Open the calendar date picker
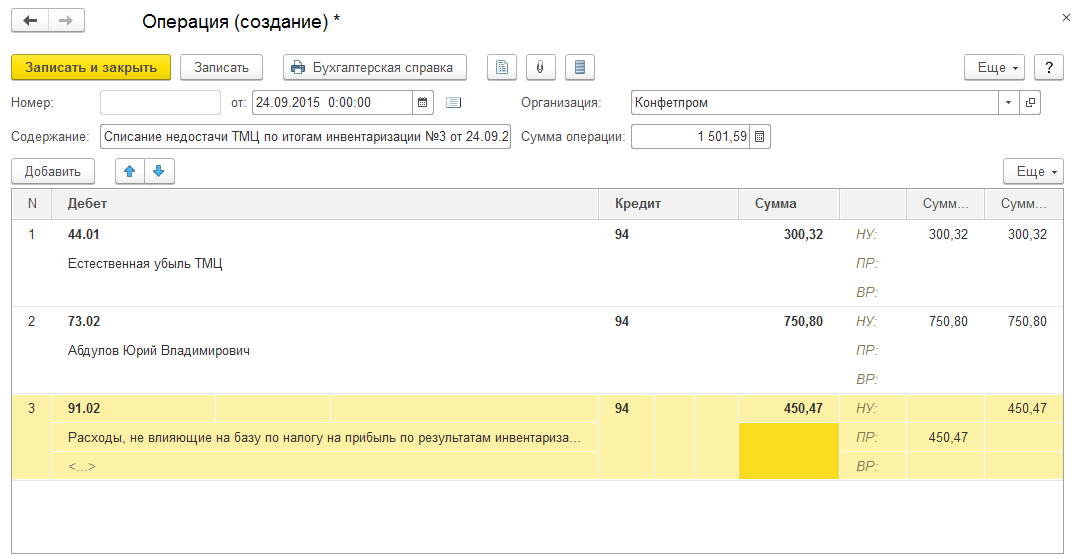 pos(422,102)
